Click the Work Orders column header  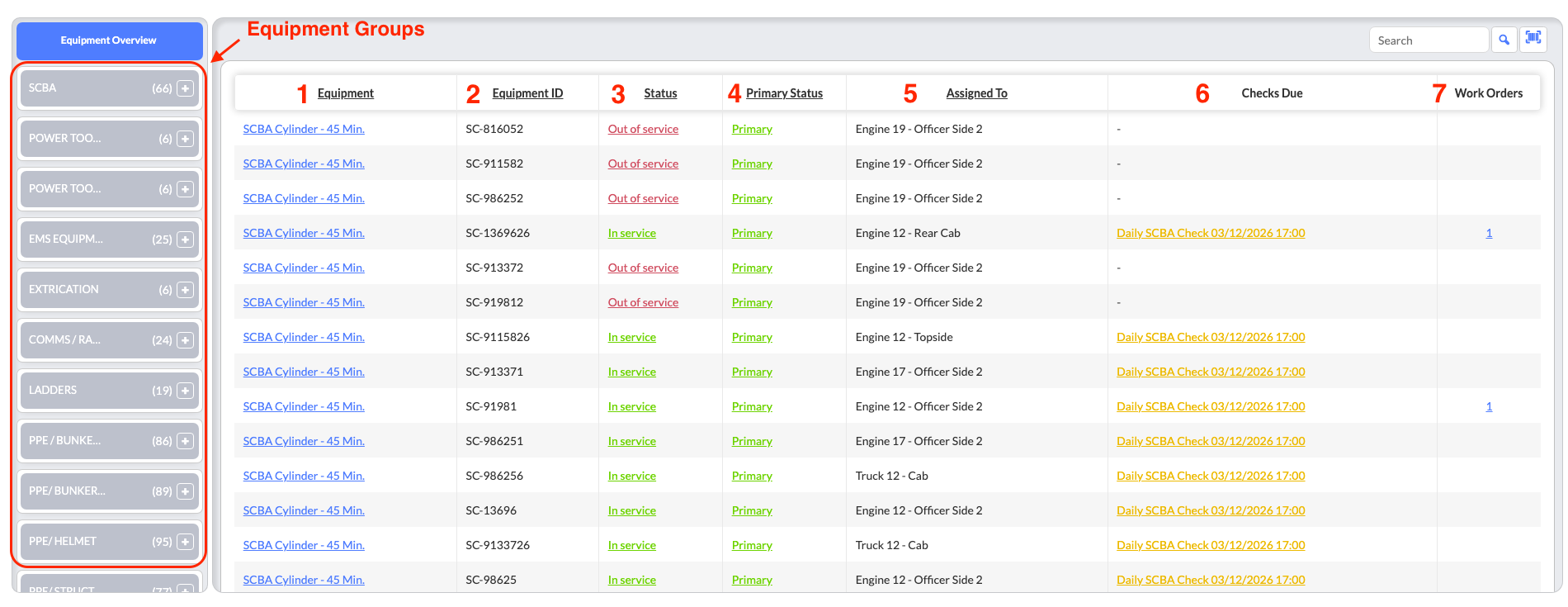click(1488, 93)
